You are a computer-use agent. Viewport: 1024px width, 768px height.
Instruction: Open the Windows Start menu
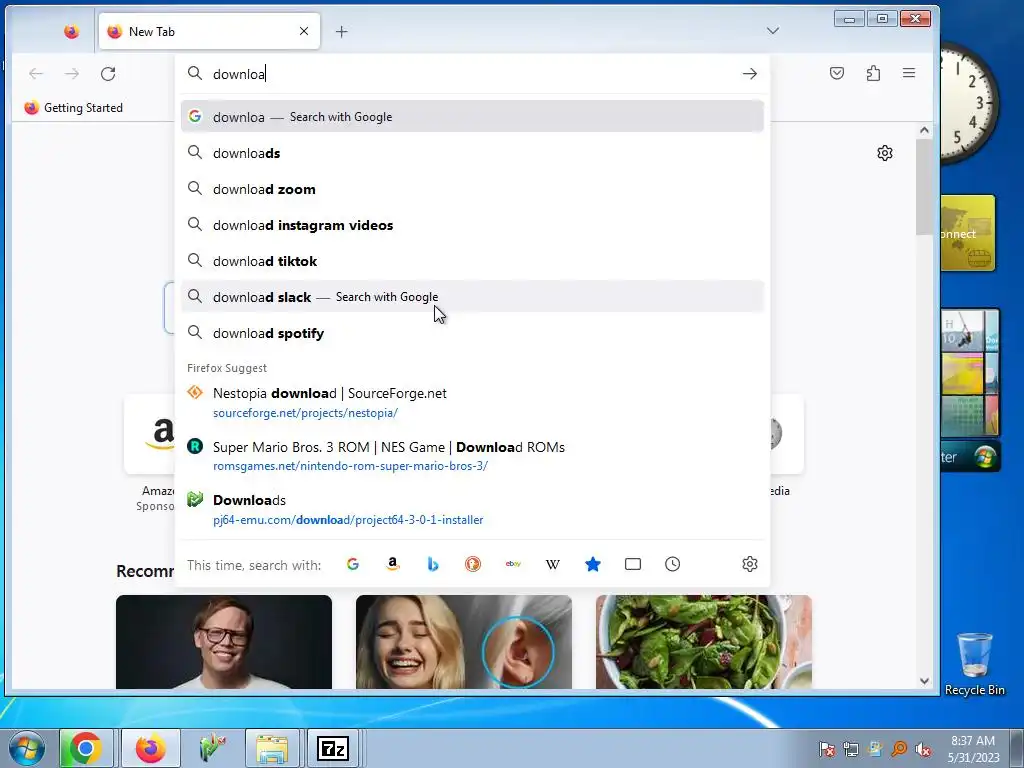(27, 748)
